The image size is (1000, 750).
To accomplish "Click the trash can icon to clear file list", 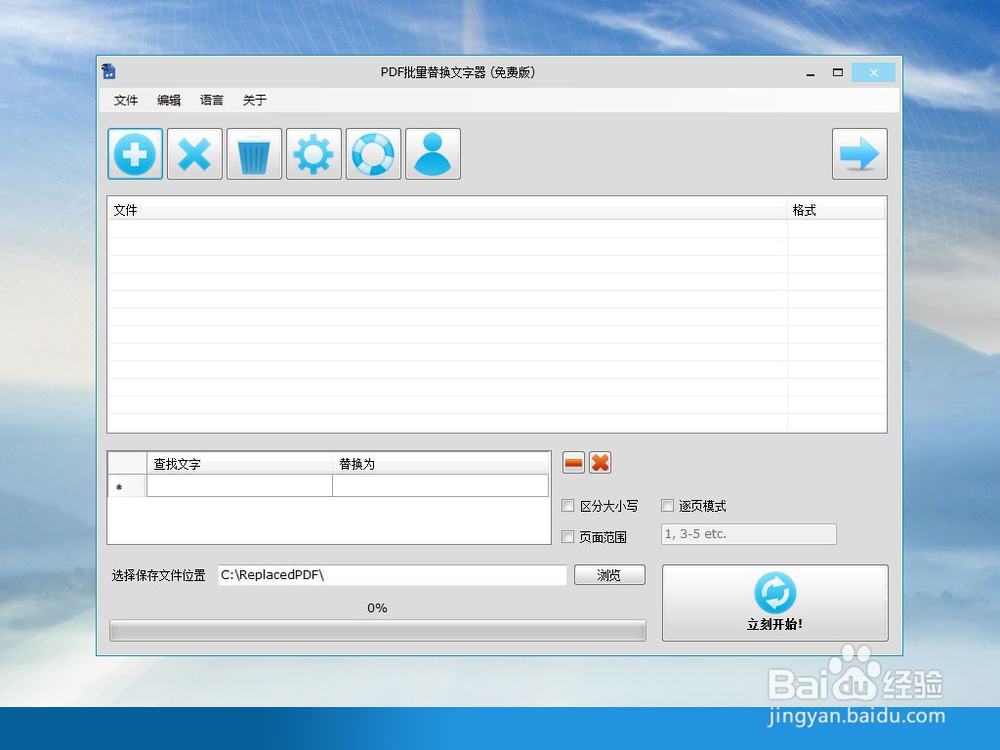I will (x=254, y=153).
